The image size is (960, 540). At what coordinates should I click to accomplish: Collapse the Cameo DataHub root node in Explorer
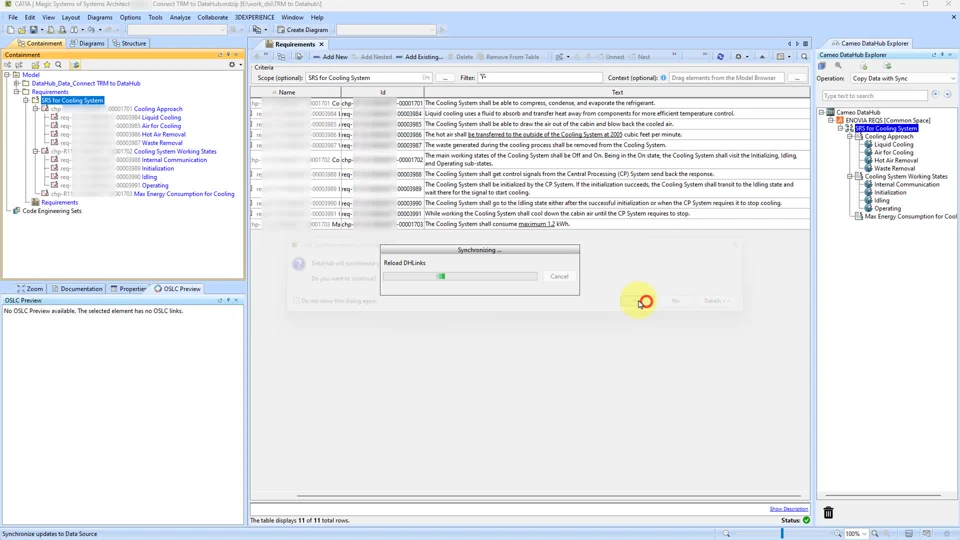click(x=822, y=113)
